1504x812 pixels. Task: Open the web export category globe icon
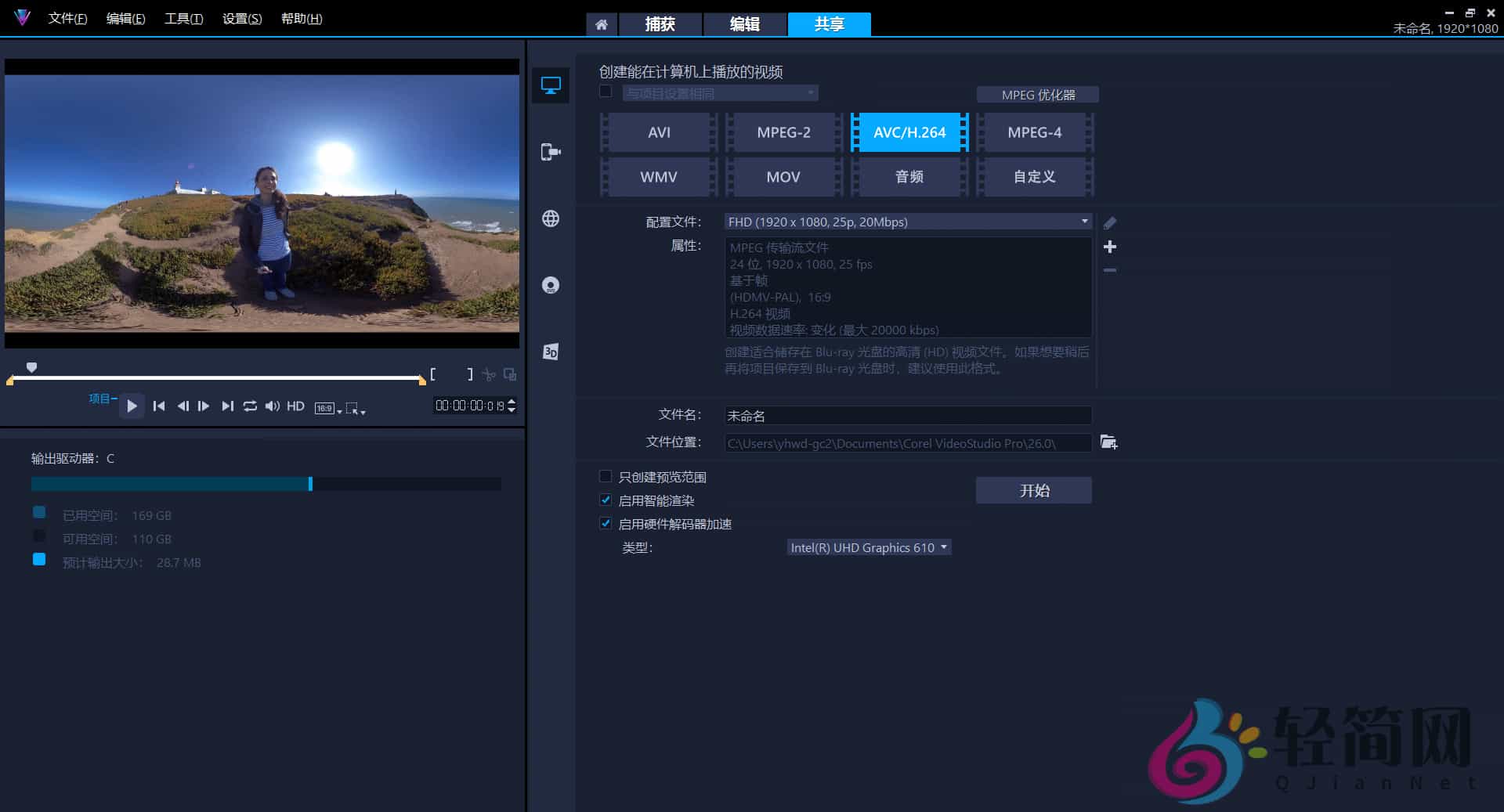tap(551, 219)
